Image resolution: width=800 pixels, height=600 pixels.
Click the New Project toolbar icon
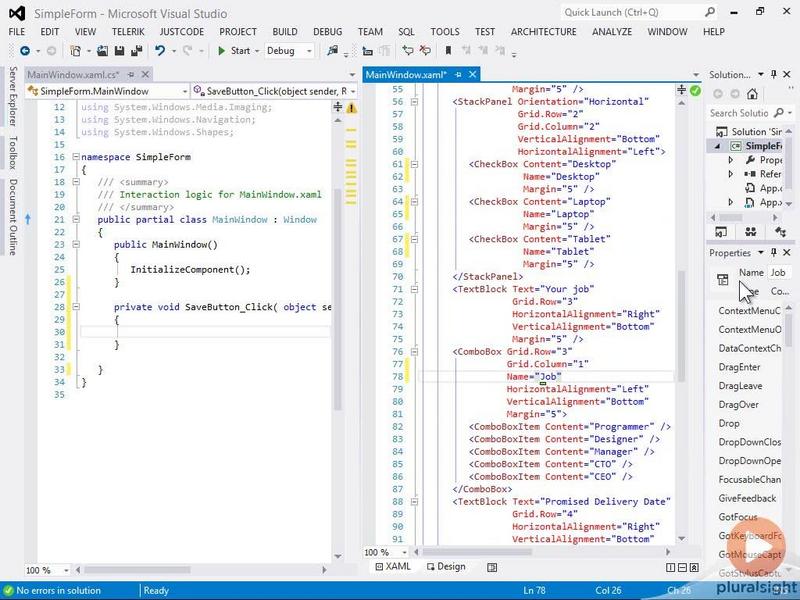pyautogui.click(x=76, y=51)
